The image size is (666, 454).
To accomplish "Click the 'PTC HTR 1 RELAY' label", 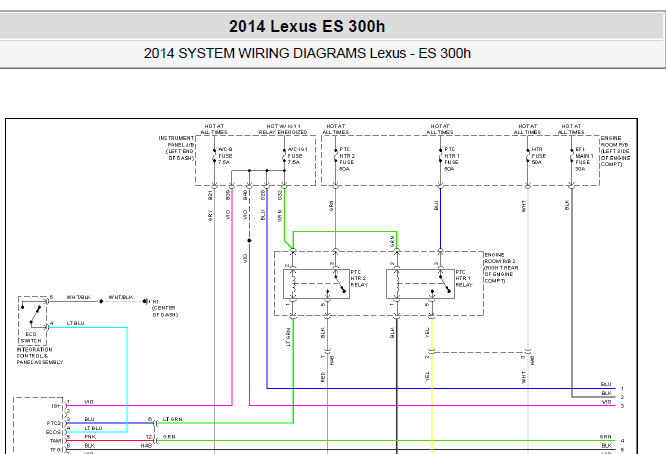I will [x=464, y=279].
